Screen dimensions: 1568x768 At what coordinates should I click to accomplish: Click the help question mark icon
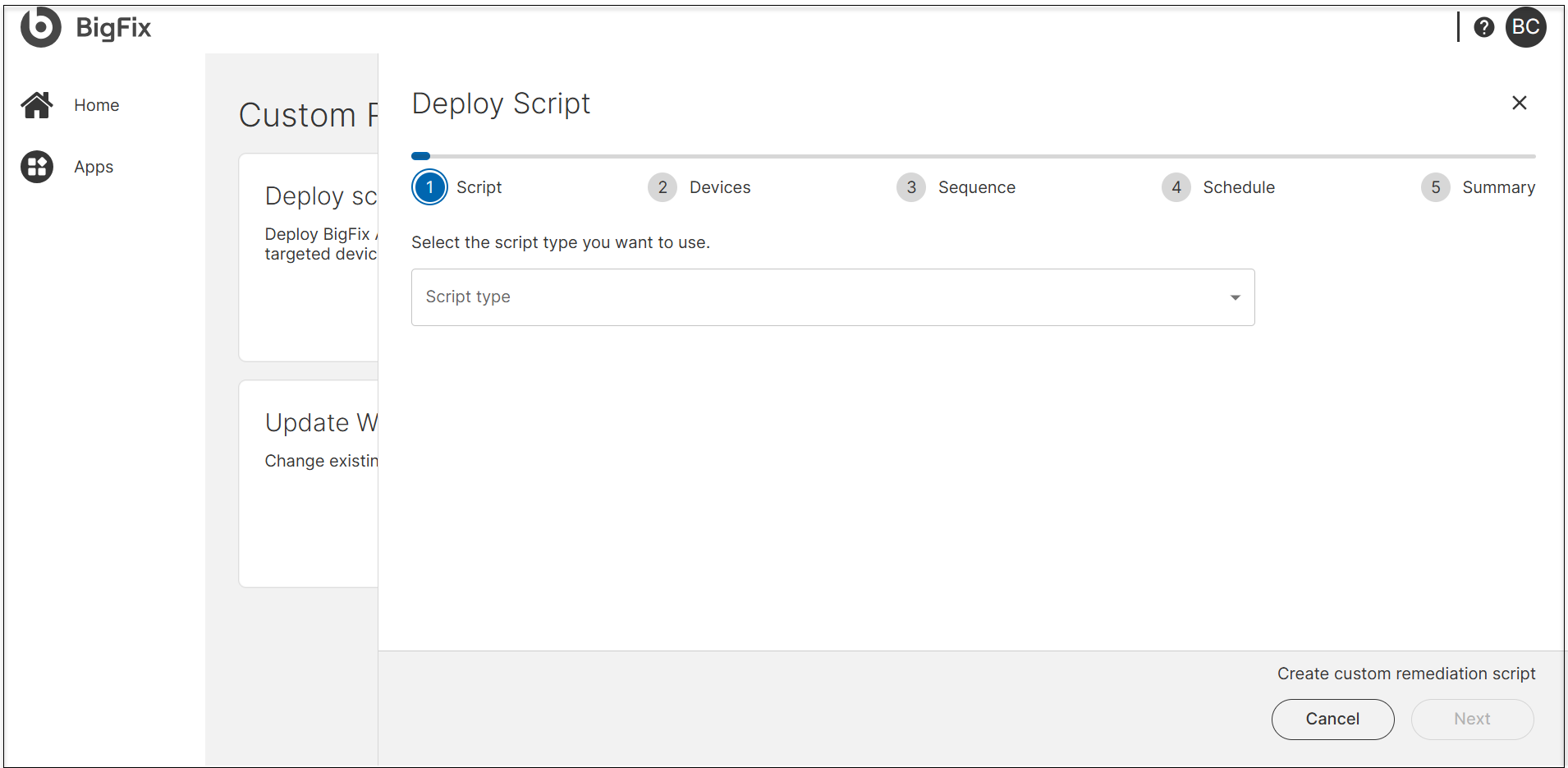(1484, 26)
